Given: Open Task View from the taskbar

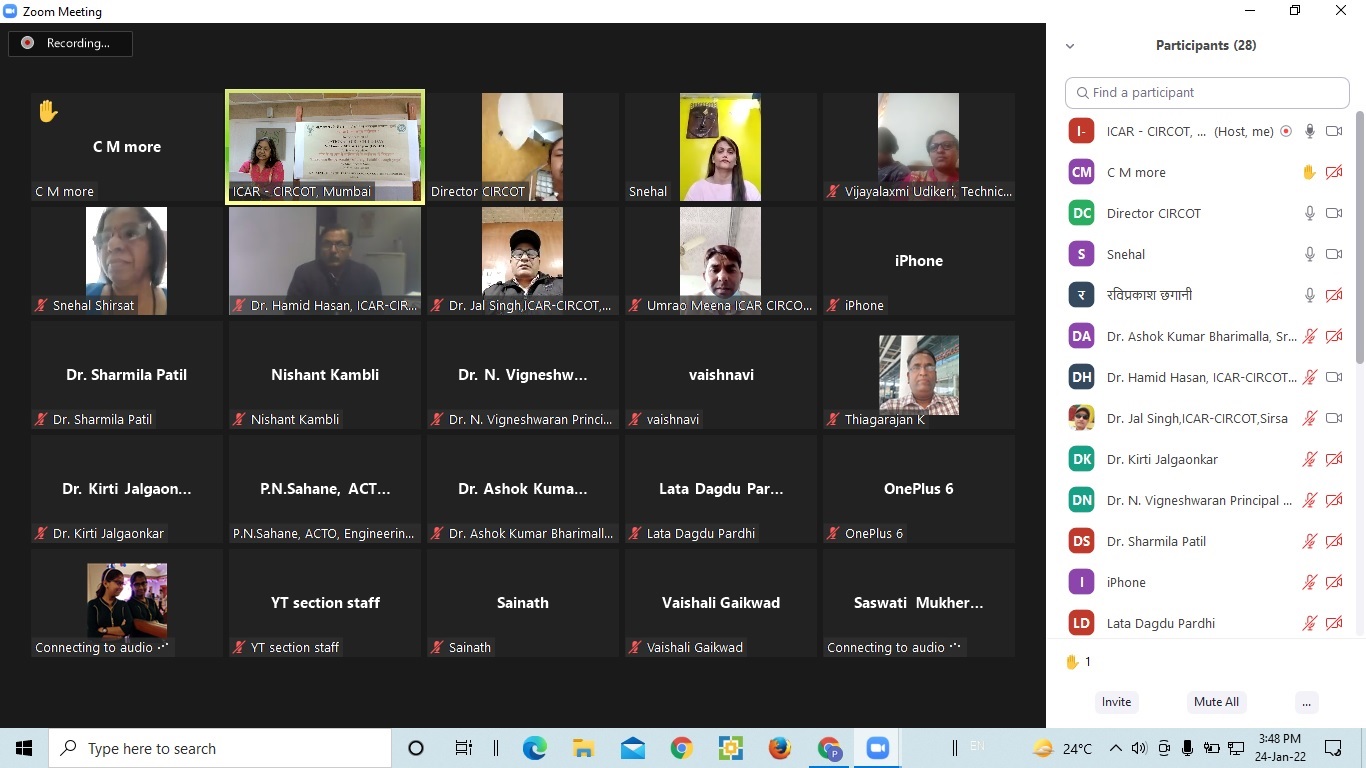Looking at the screenshot, I should tap(464, 748).
